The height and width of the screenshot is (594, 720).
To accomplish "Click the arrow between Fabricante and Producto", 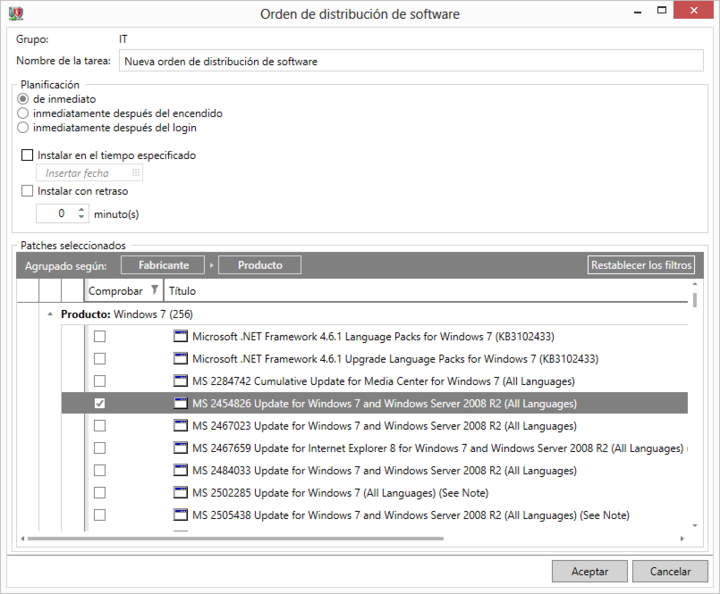I will [x=211, y=265].
